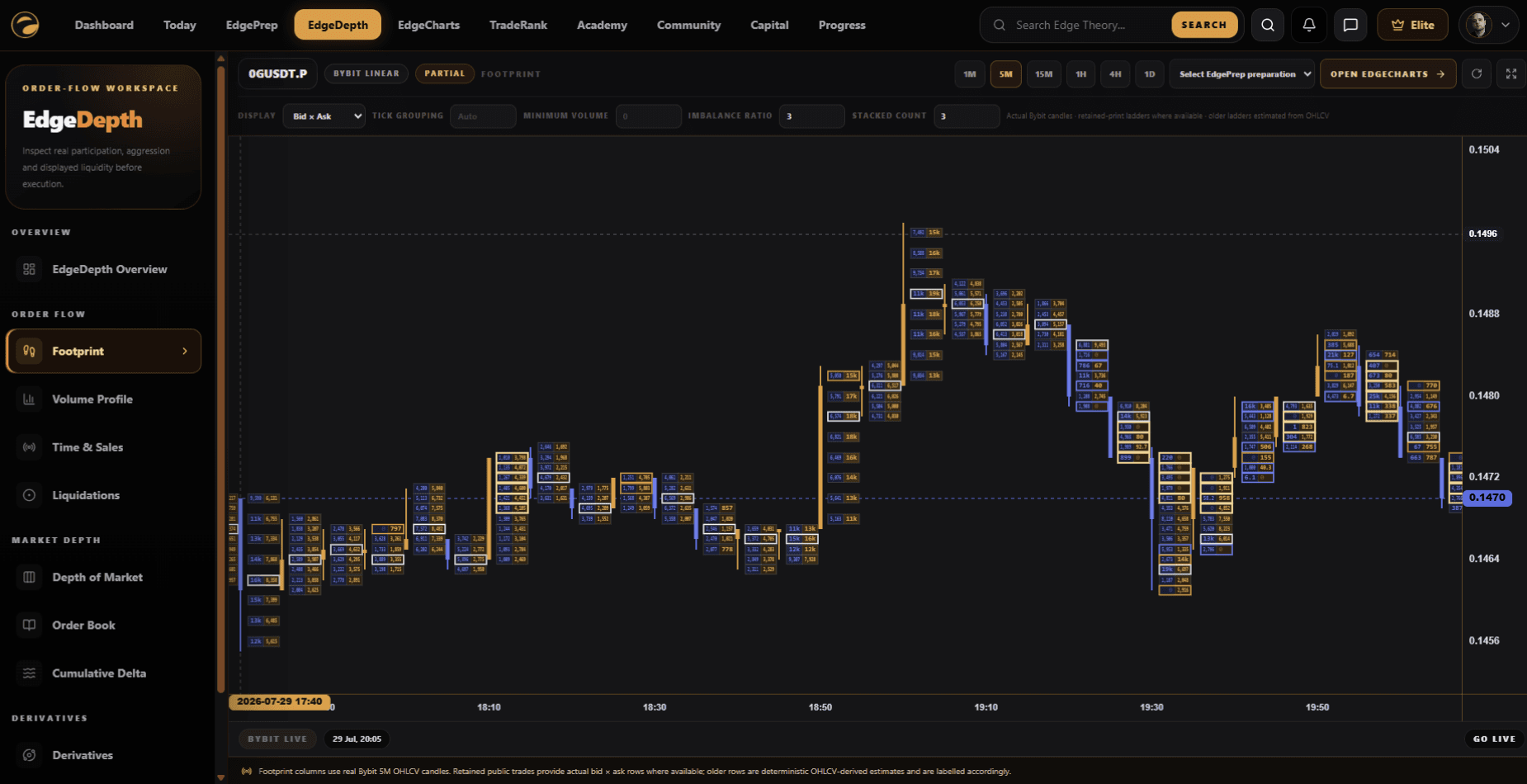1527x784 pixels.
Task: Go to the Academy tab
Action: [x=602, y=25]
